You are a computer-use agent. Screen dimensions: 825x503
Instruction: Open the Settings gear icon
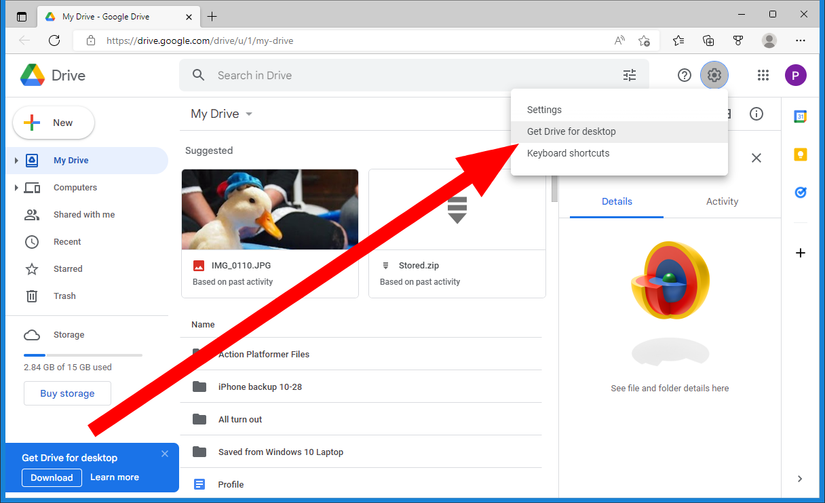pyautogui.click(x=714, y=75)
